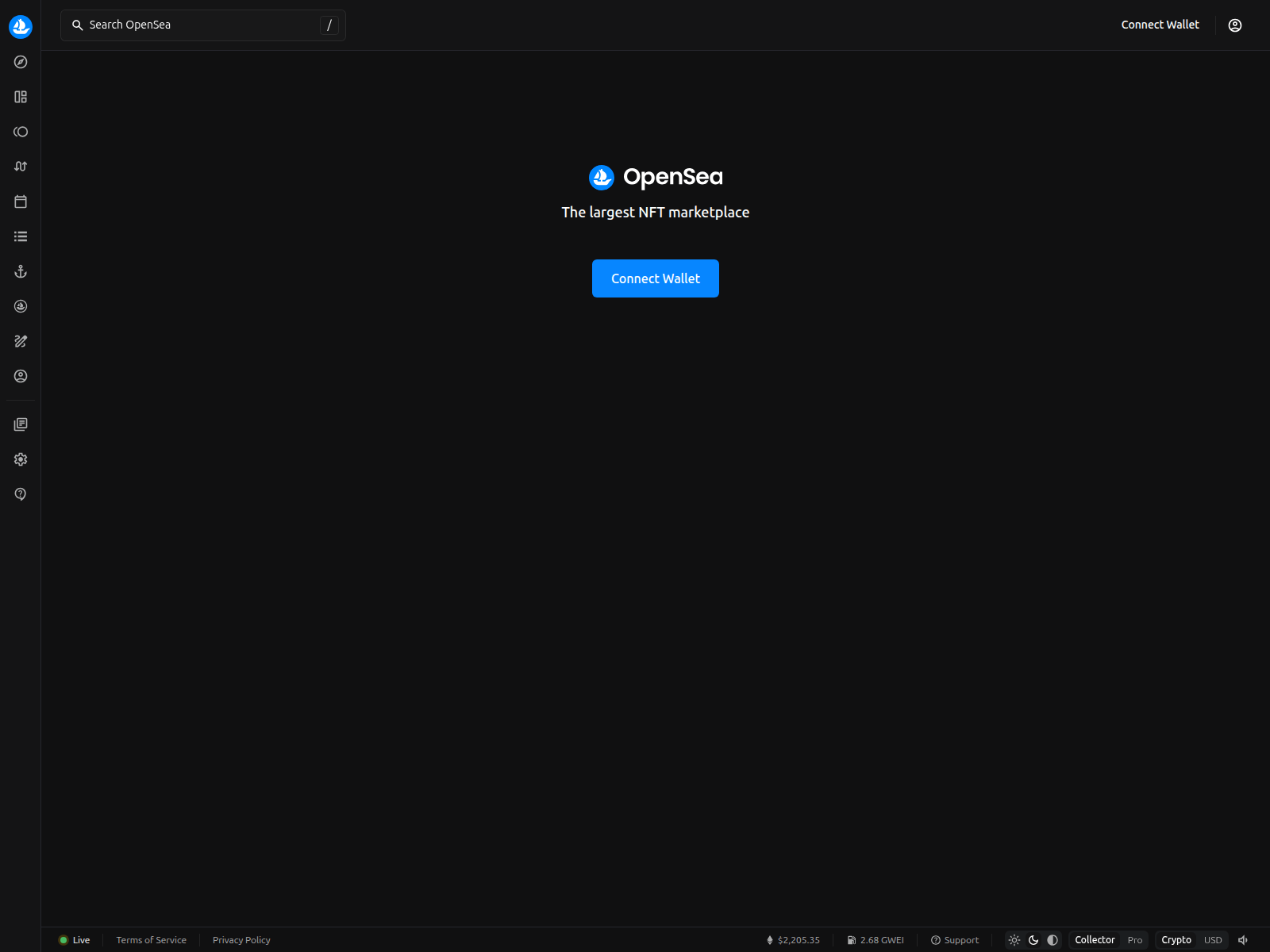Switch to light theme sun icon
This screenshot has width=1270, height=952.
1014,940
